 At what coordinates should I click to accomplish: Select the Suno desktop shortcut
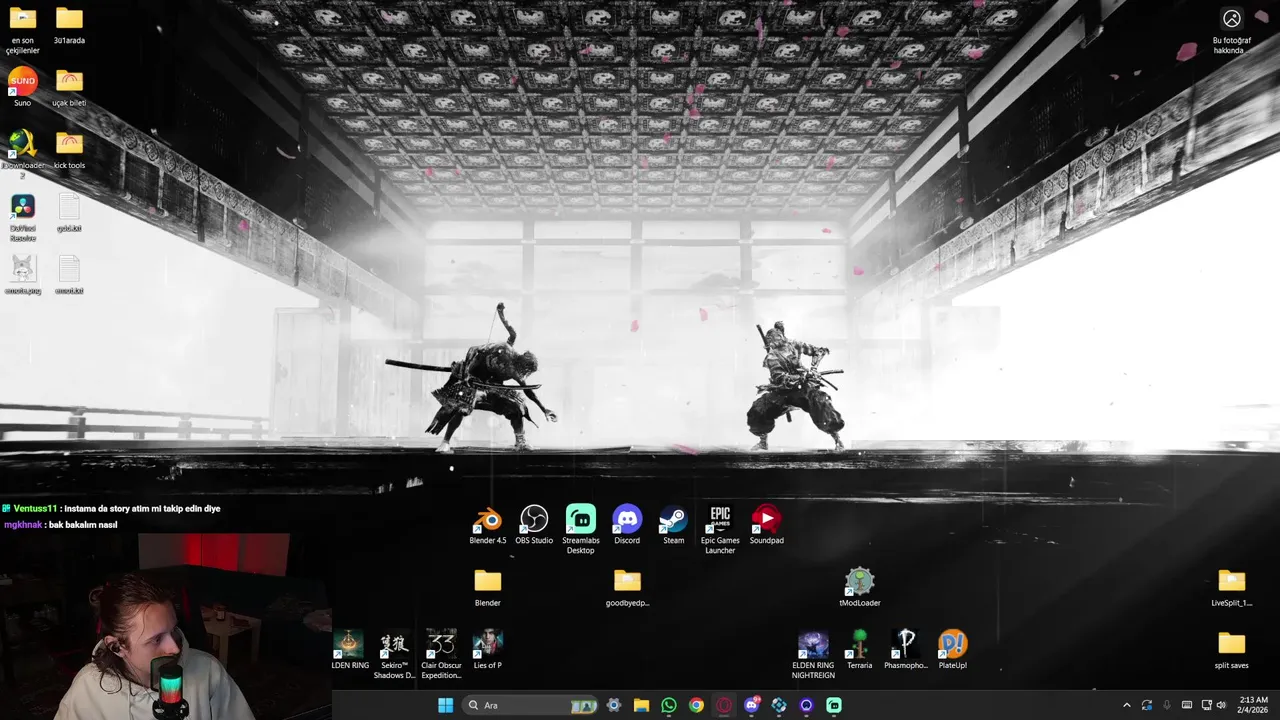point(22,87)
